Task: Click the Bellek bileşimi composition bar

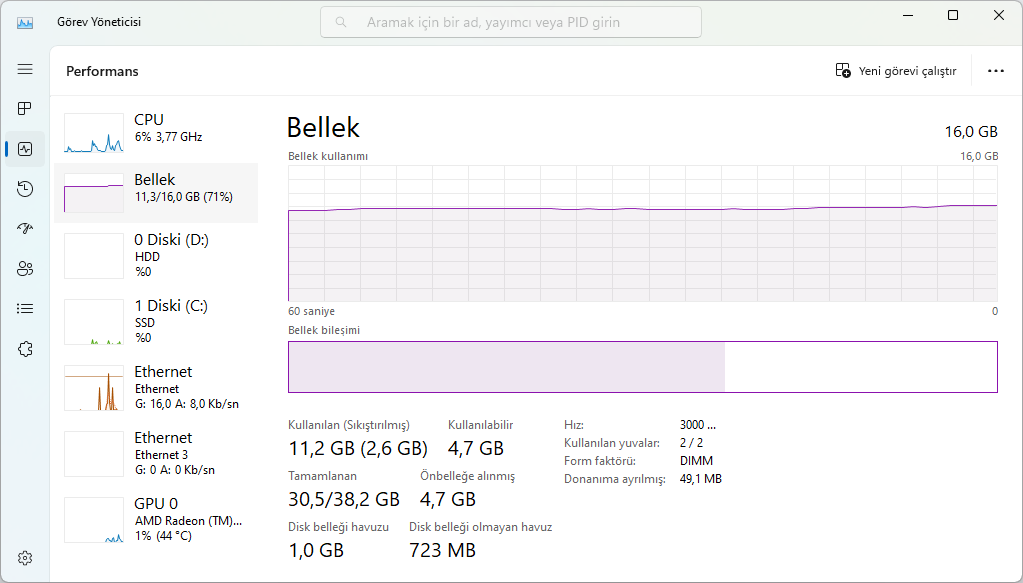Action: (642, 367)
